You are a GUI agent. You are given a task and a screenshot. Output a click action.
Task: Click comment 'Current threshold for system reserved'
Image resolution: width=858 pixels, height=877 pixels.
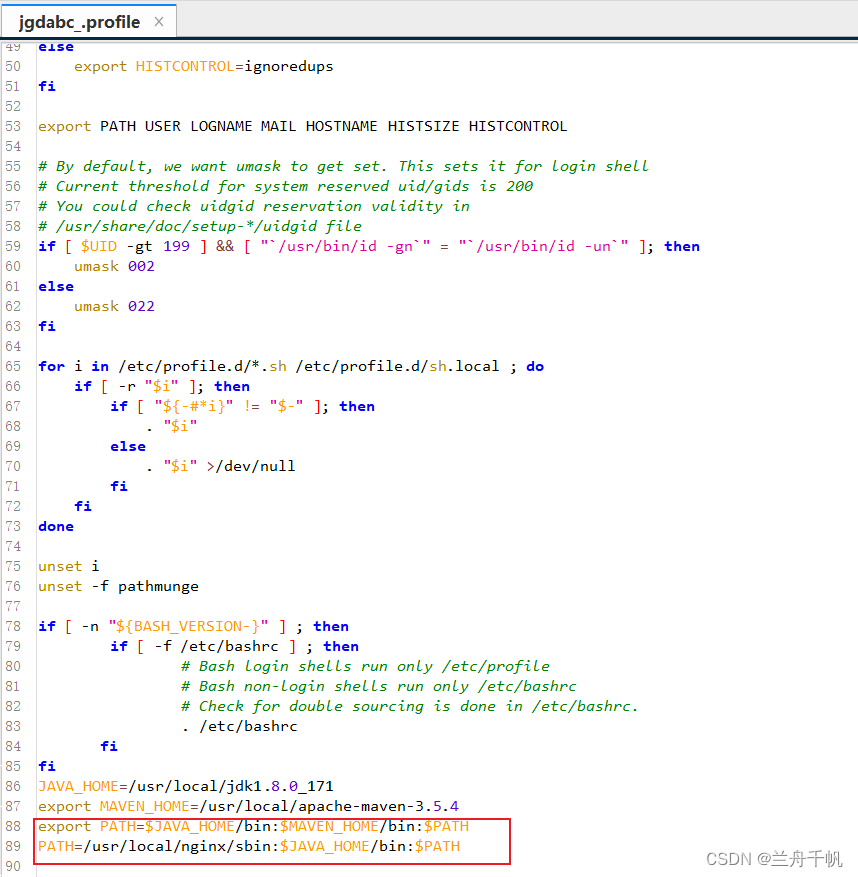click(x=222, y=186)
